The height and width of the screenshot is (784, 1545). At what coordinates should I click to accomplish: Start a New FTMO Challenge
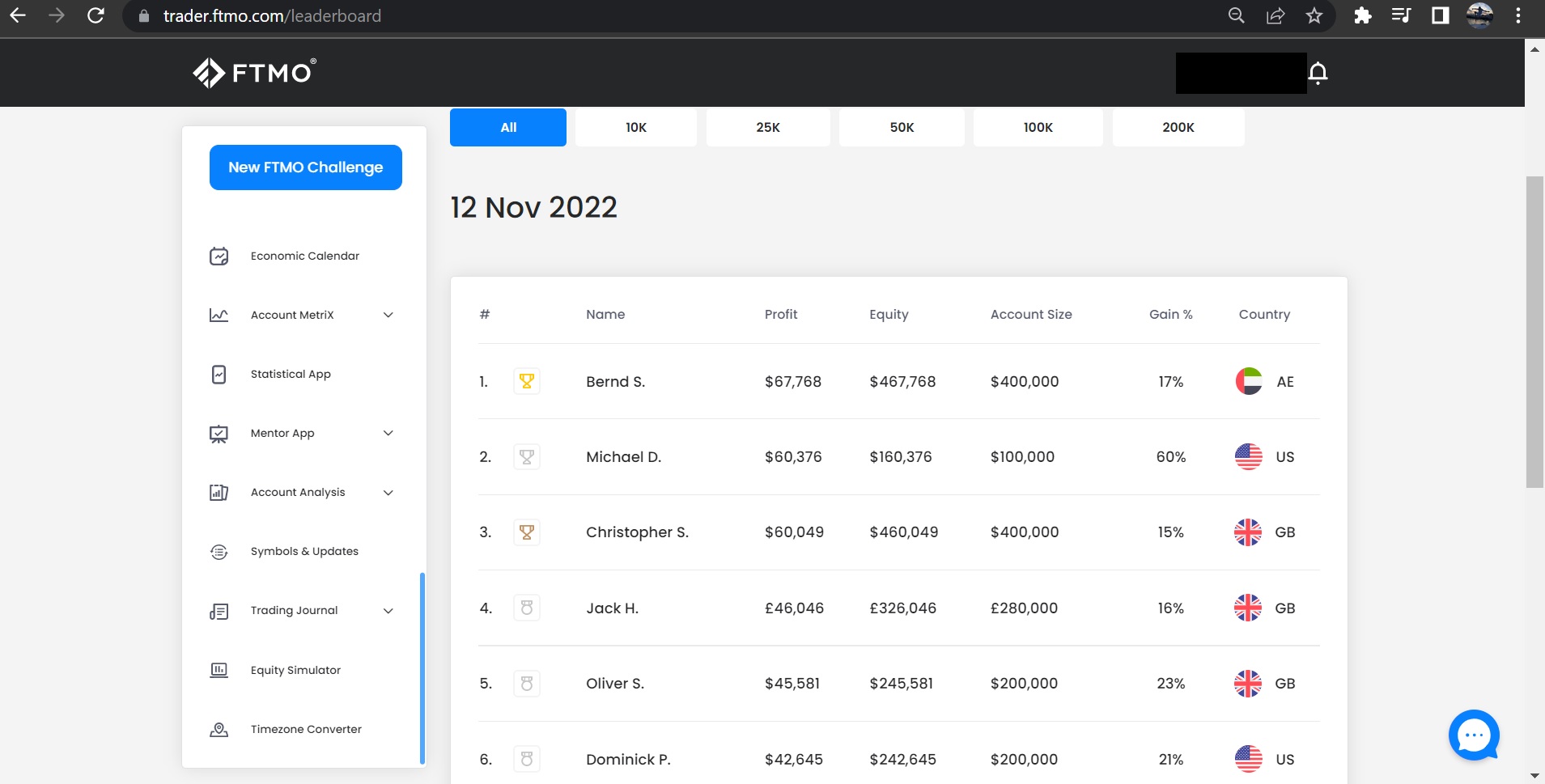(306, 167)
